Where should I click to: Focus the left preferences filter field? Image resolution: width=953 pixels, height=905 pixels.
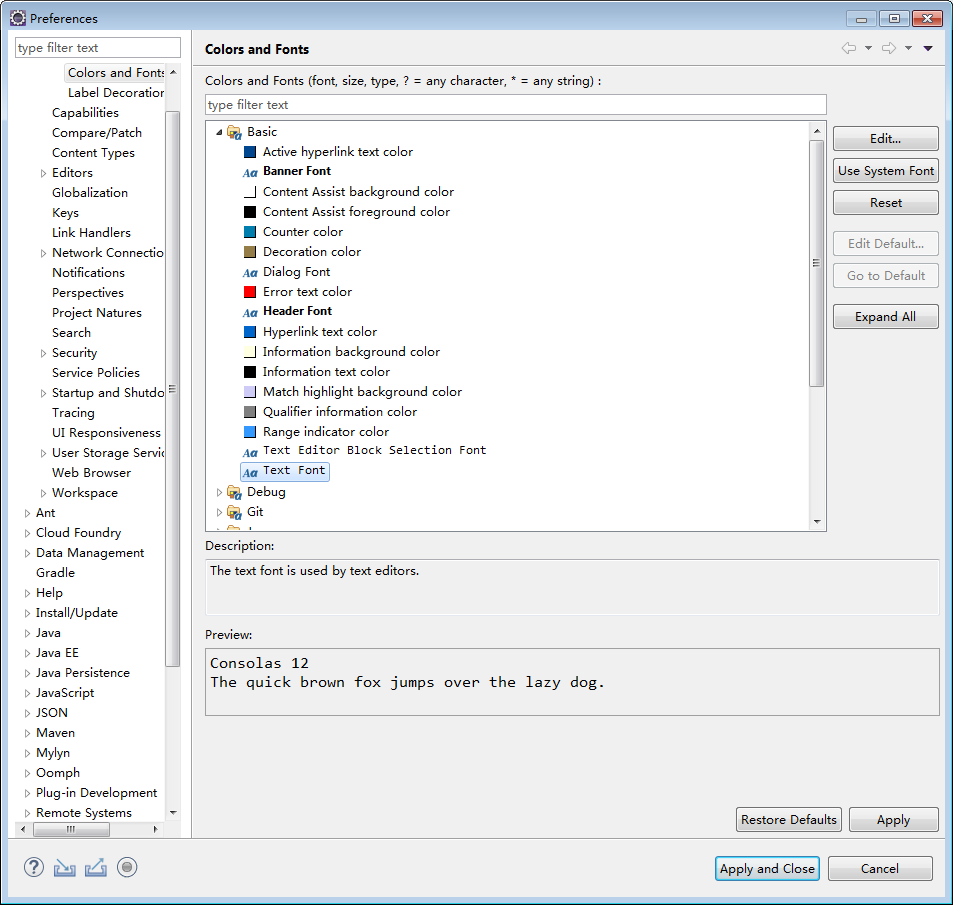tap(98, 47)
